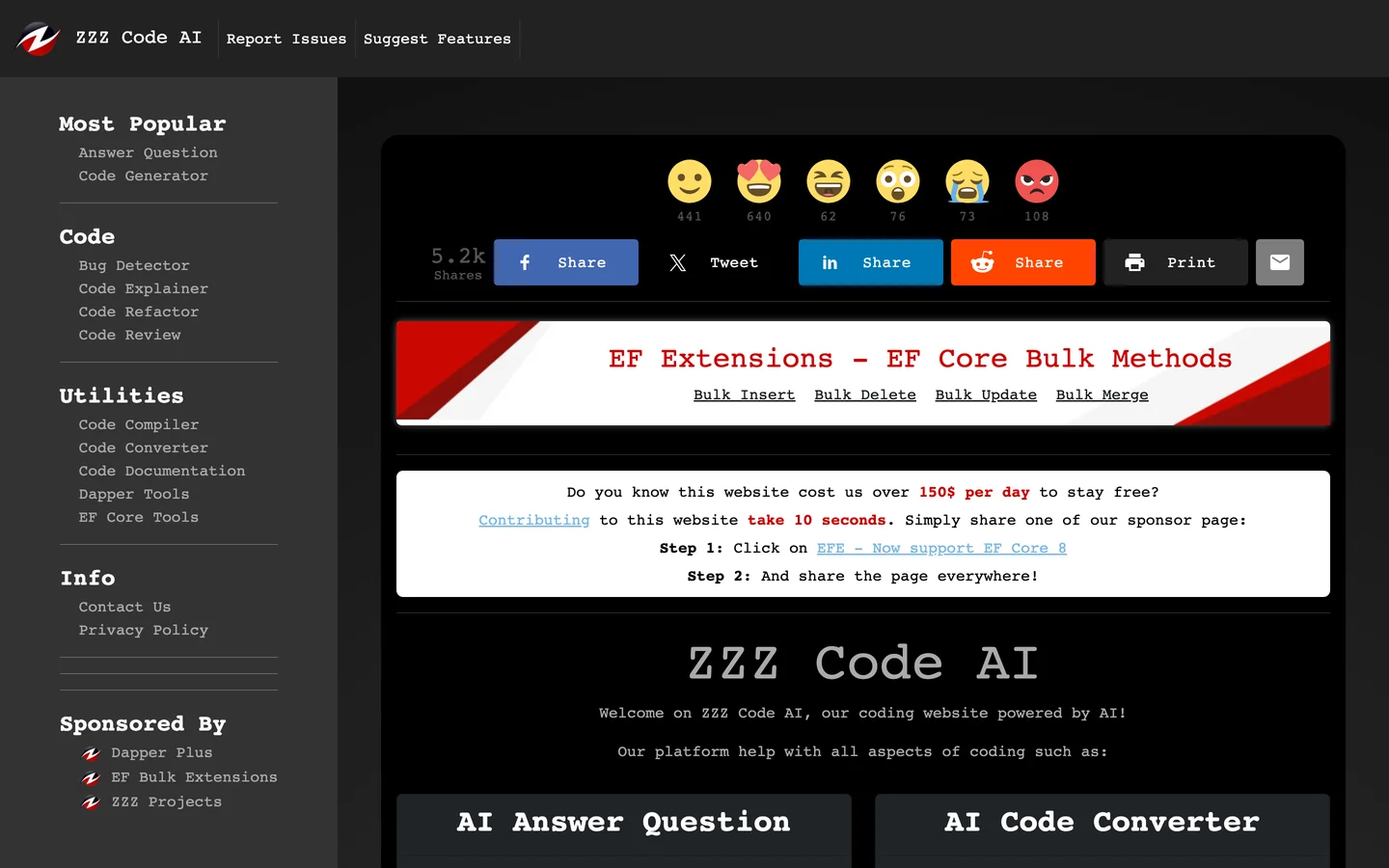Click the Bulk Update banner link
Image resolution: width=1389 pixels, height=868 pixels.
pyautogui.click(x=986, y=394)
